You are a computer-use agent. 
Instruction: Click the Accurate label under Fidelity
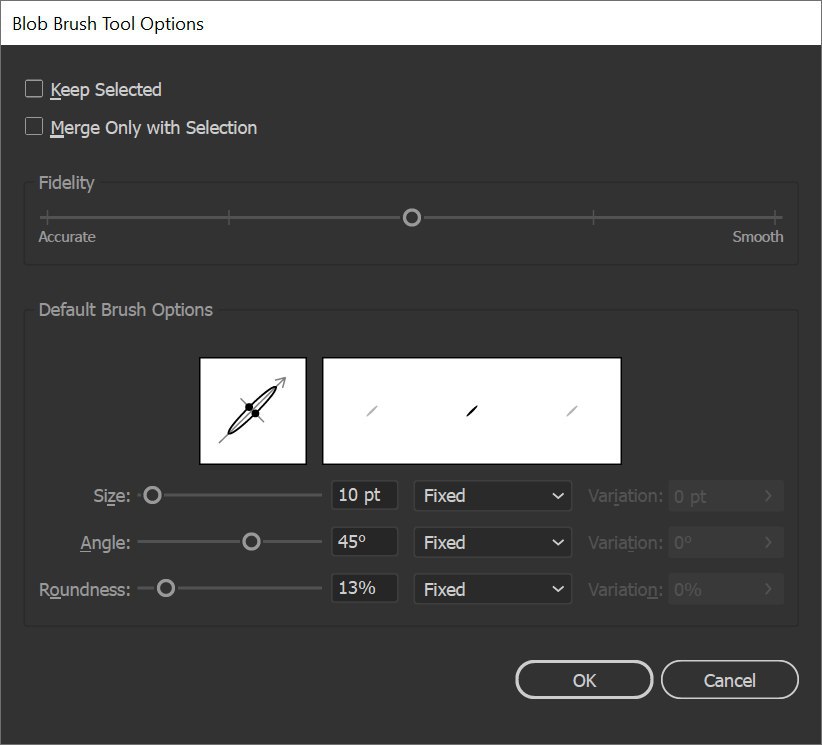click(x=67, y=237)
